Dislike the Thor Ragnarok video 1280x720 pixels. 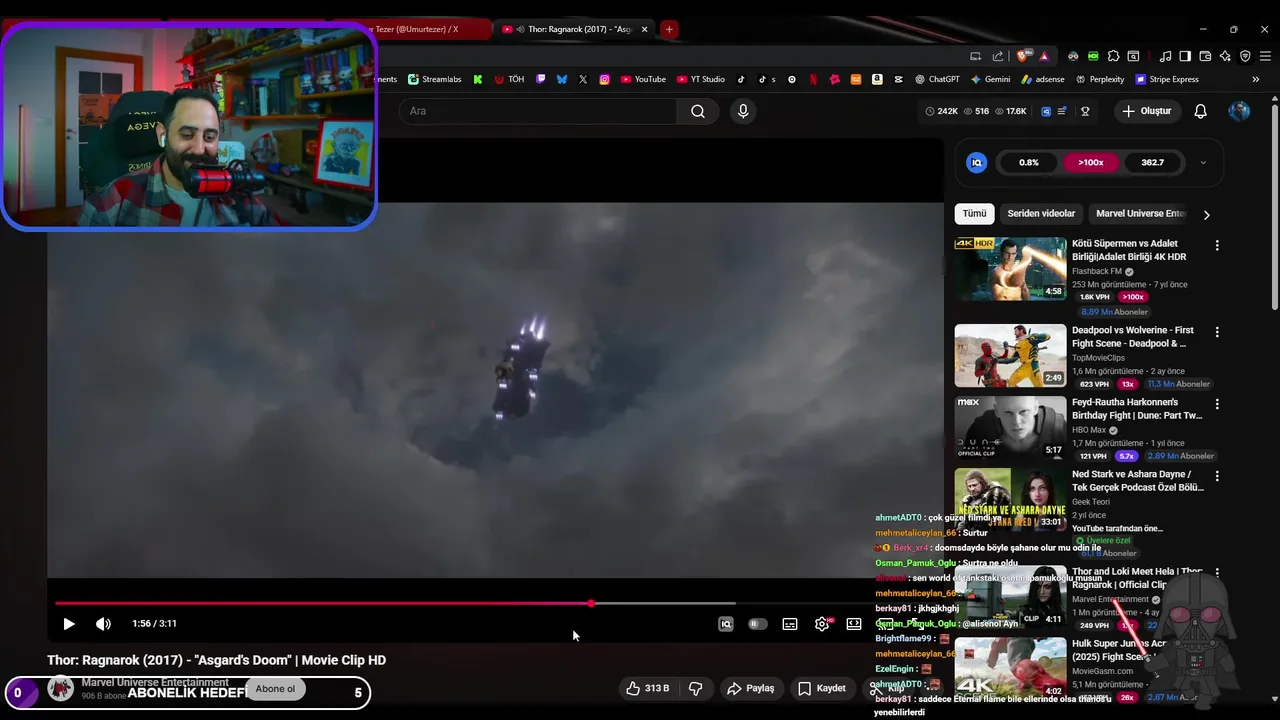pos(695,688)
